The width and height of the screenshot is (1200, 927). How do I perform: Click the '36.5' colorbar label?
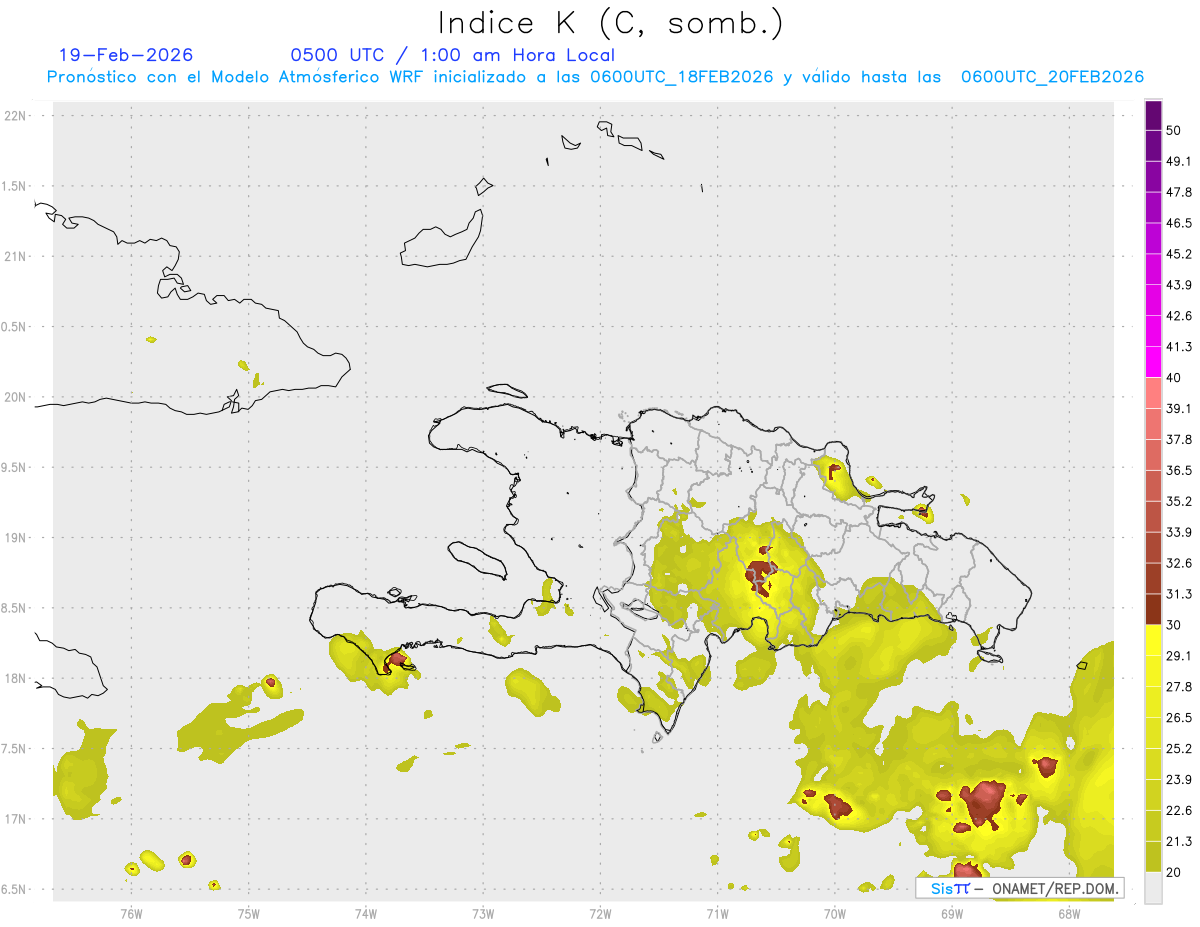[x=1179, y=470]
